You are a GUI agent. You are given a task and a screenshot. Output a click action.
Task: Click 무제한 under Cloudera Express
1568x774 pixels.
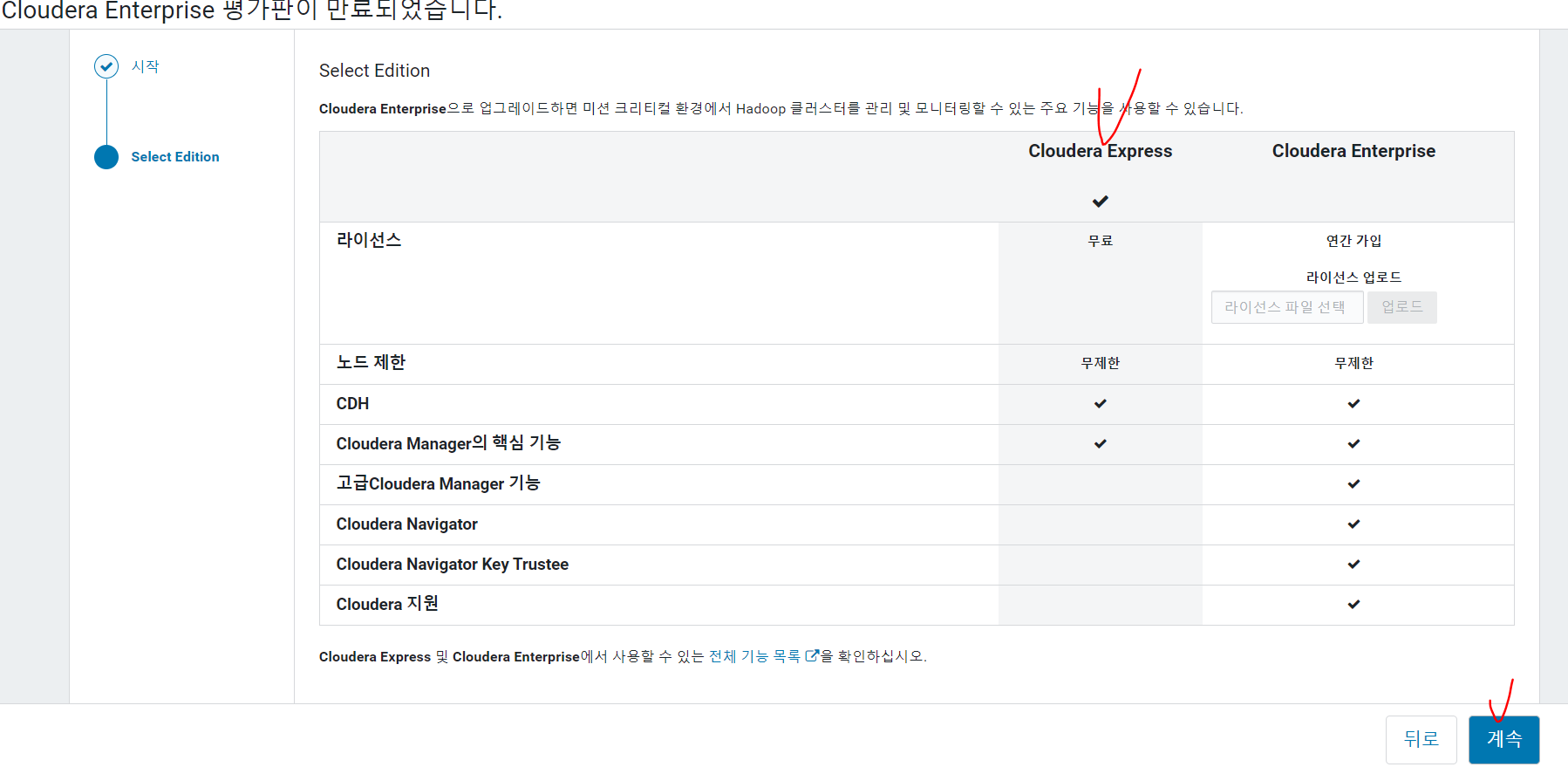pyautogui.click(x=1100, y=363)
